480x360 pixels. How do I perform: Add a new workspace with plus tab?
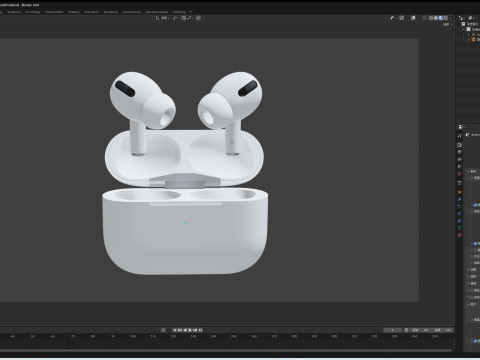point(191,12)
